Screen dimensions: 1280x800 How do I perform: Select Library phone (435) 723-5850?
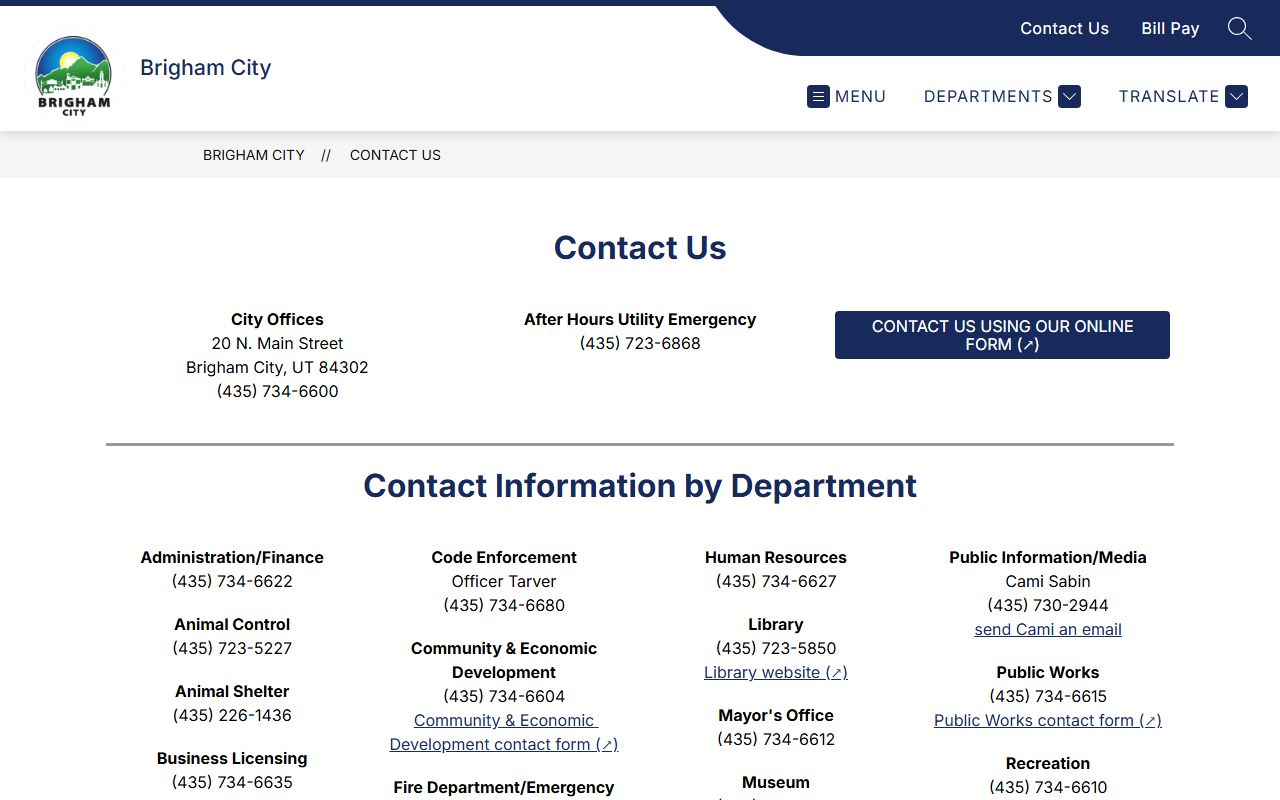coord(776,648)
